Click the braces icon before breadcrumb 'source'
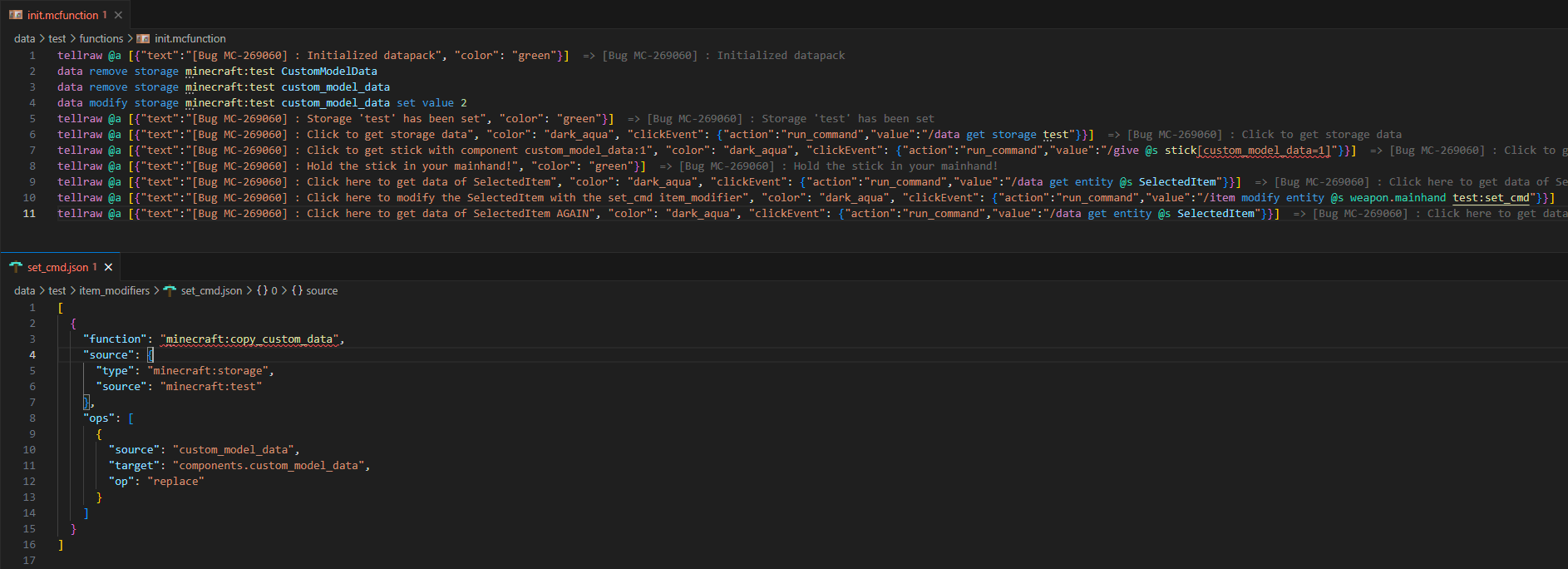This screenshot has width=1568, height=569. [297, 290]
